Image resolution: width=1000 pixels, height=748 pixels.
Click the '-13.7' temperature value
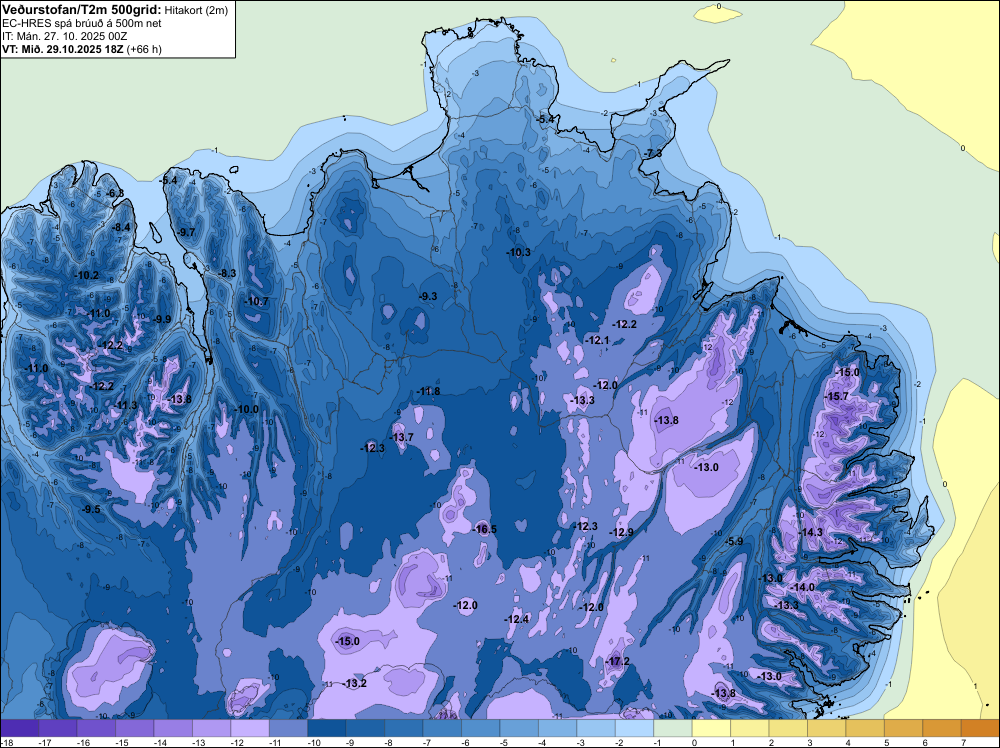point(402,437)
